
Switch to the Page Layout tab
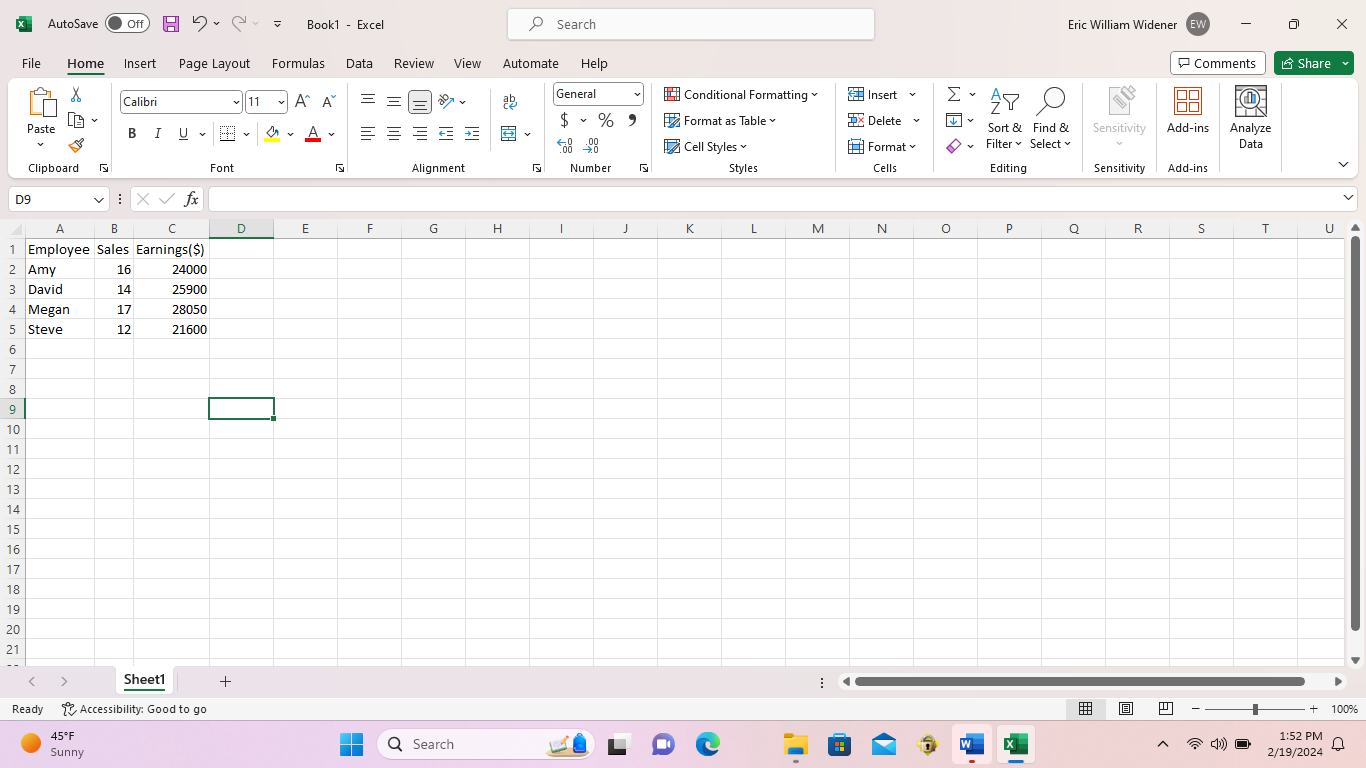coord(214,63)
